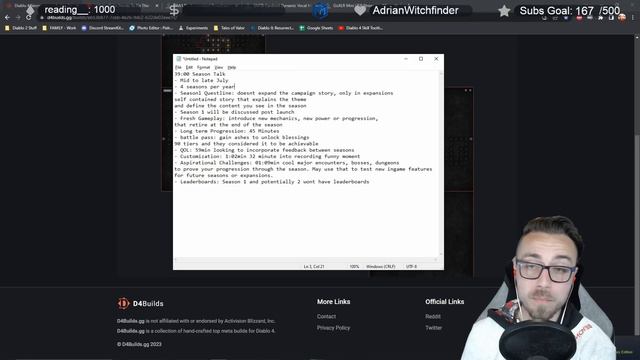Click the 100% zoom status entry
The height and width of the screenshot is (360, 640).
tap(354, 267)
